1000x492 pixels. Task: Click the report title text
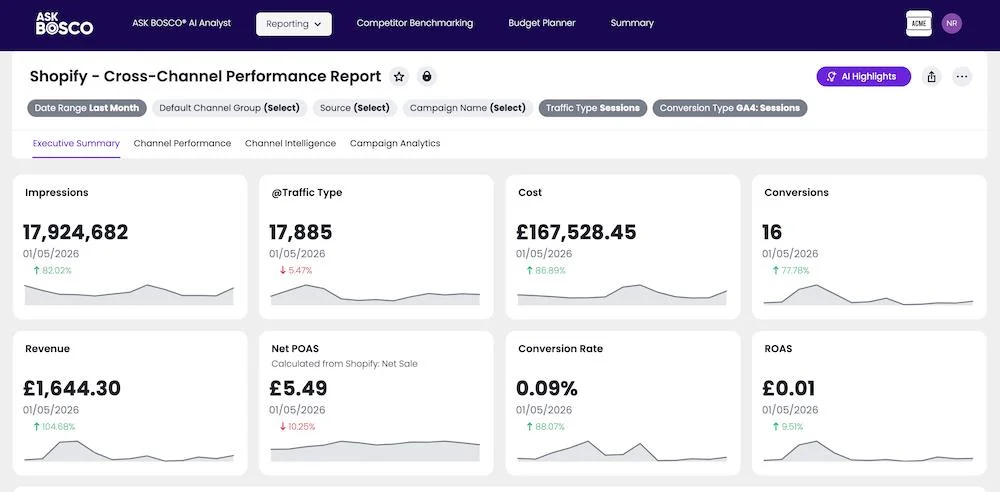pos(205,77)
